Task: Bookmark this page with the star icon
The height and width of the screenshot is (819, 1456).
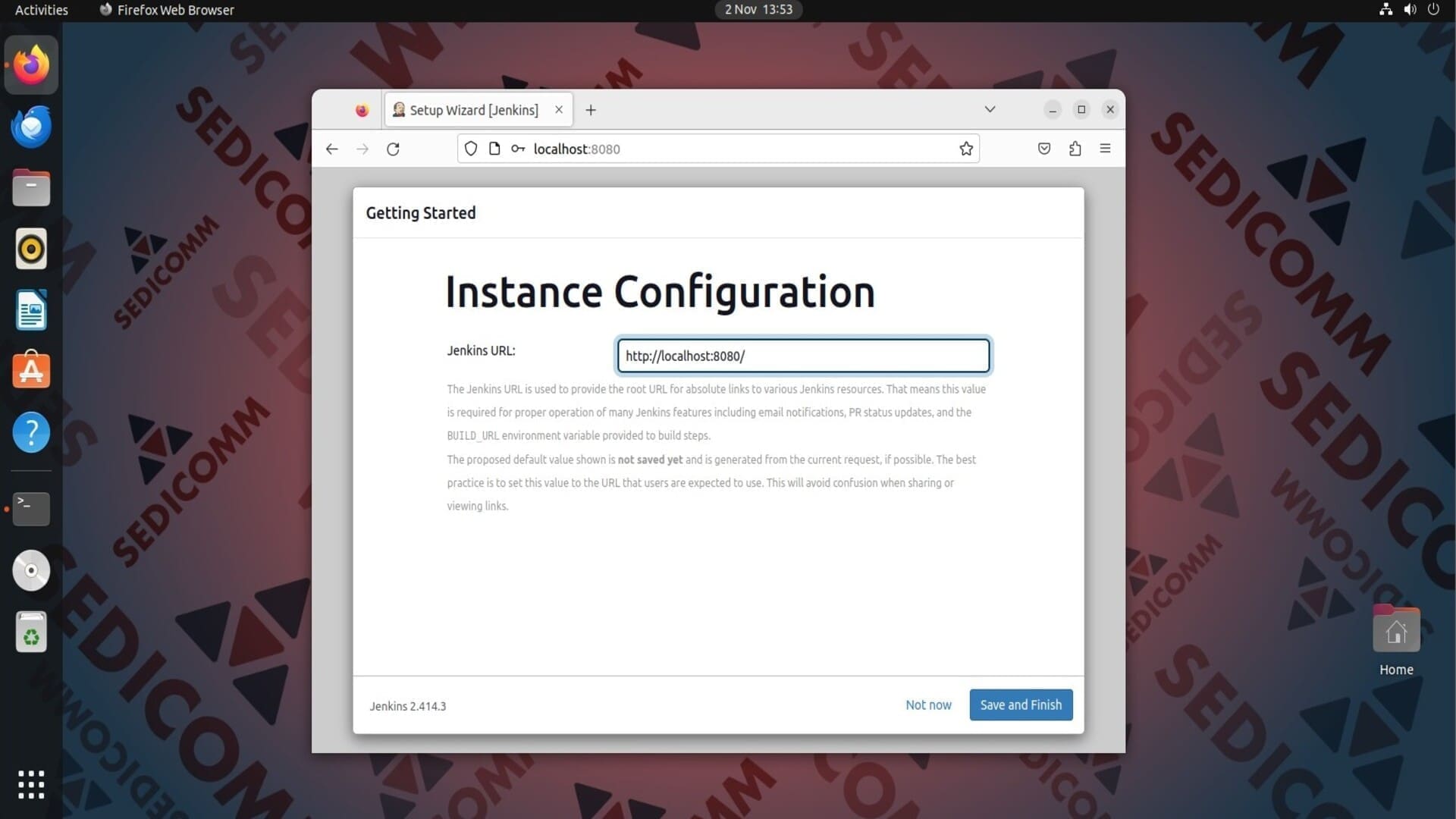Action: coord(966,149)
